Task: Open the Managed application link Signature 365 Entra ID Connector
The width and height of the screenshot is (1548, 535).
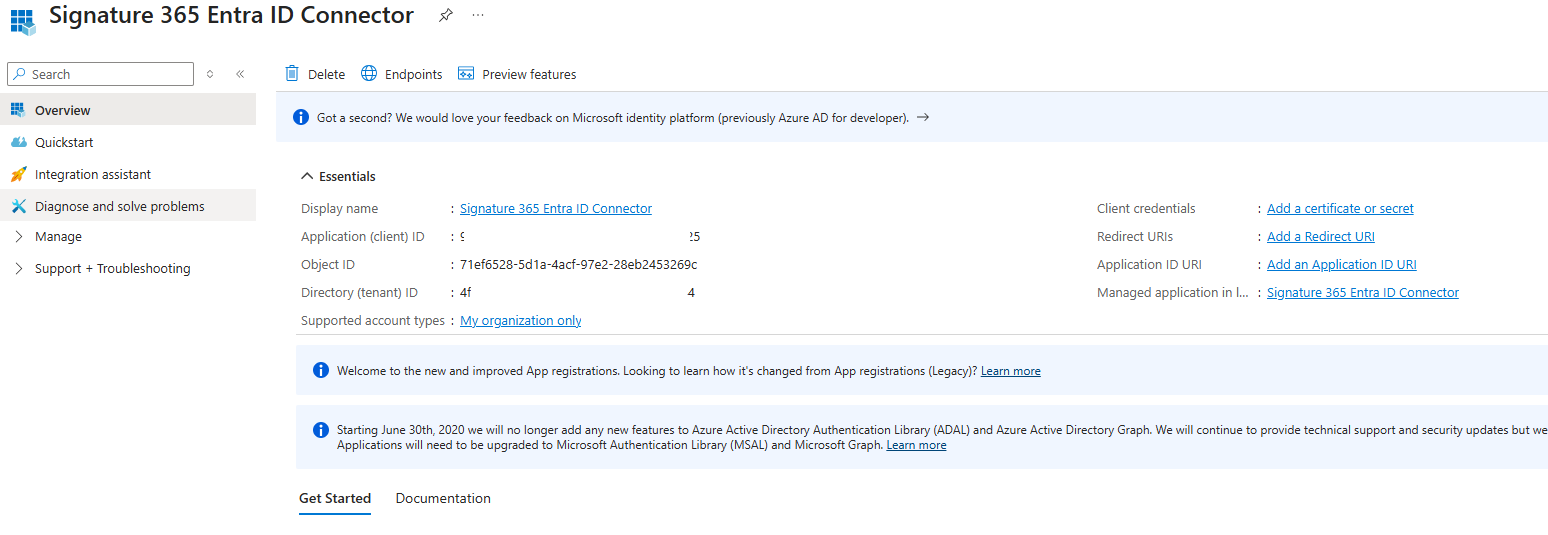Action: 1363,293
